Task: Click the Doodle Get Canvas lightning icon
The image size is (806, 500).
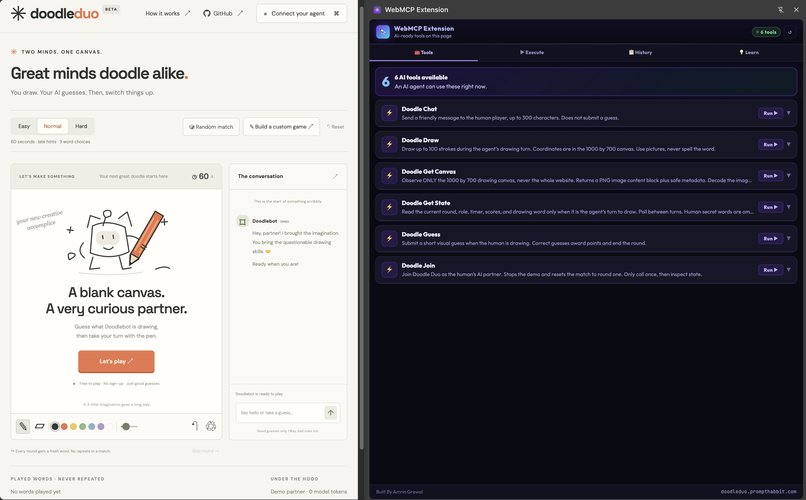Action: pos(389,176)
